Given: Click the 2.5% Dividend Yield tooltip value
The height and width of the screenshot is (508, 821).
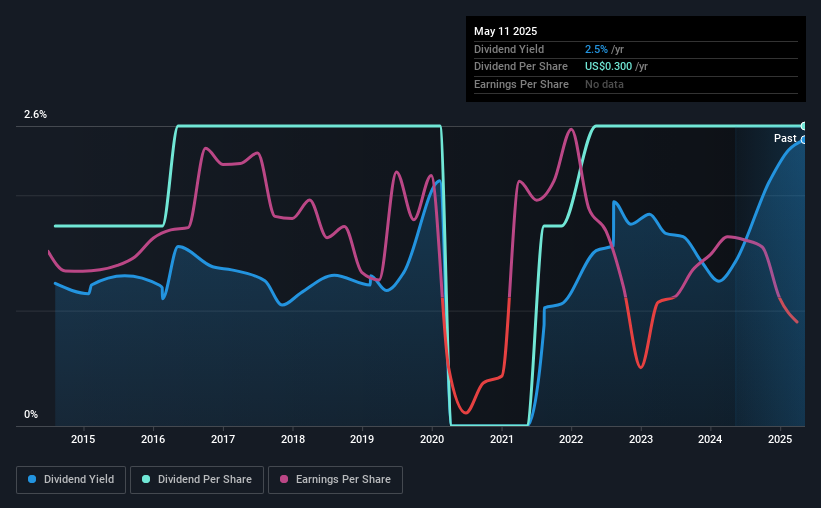Looking at the screenshot, I should [596, 49].
